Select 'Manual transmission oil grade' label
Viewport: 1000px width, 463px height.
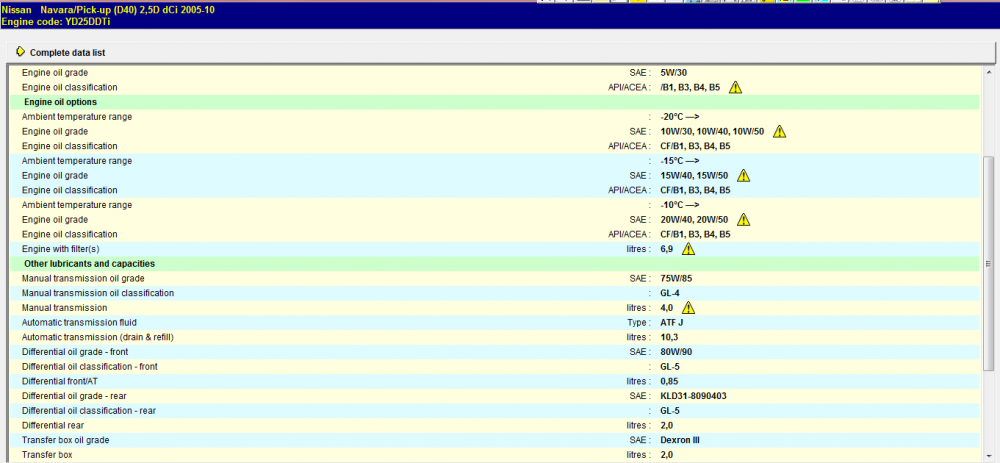point(83,278)
